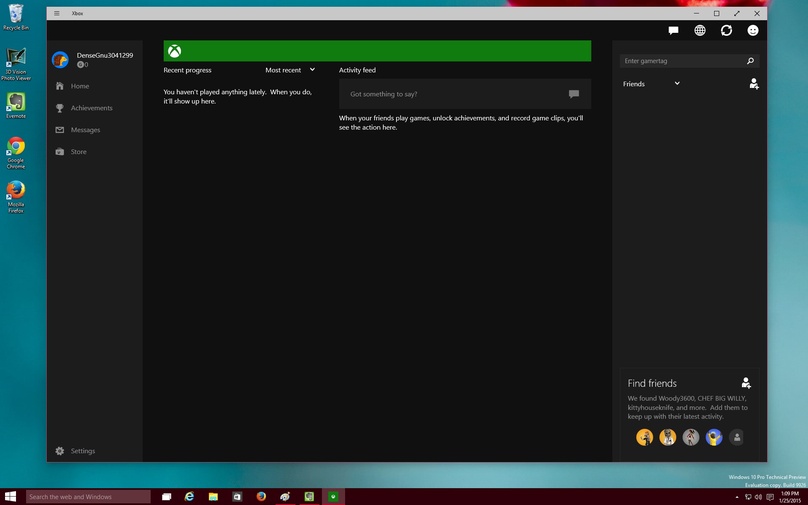Click the magnifier icon beside Enter gamertag
The width and height of the screenshot is (808, 505).
coord(750,61)
